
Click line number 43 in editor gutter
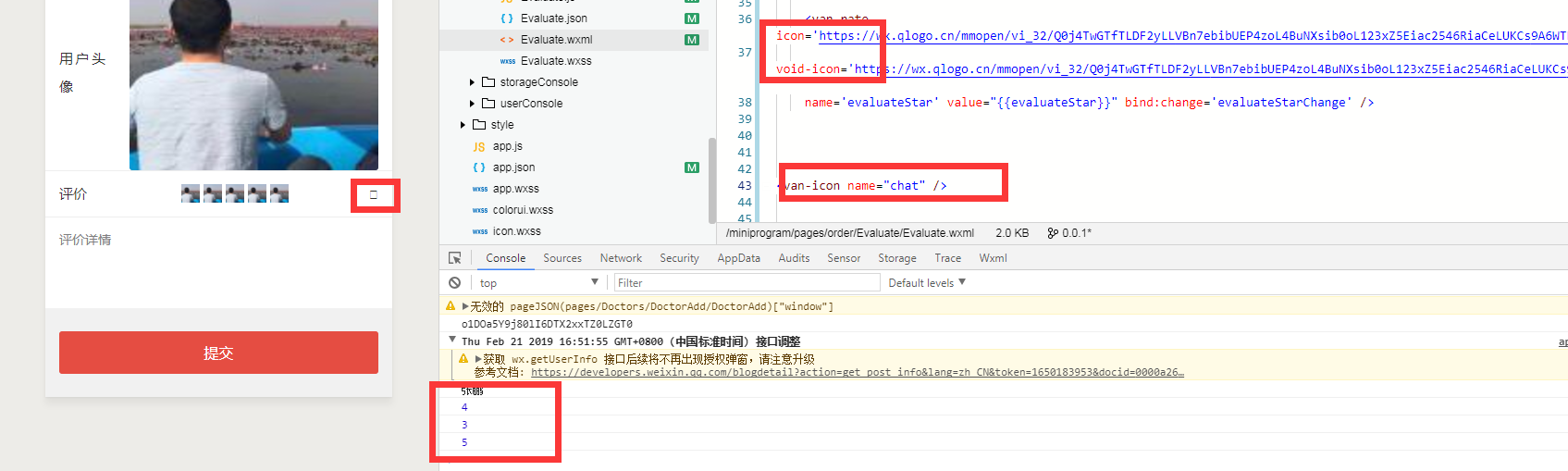pyautogui.click(x=745, y=185)
